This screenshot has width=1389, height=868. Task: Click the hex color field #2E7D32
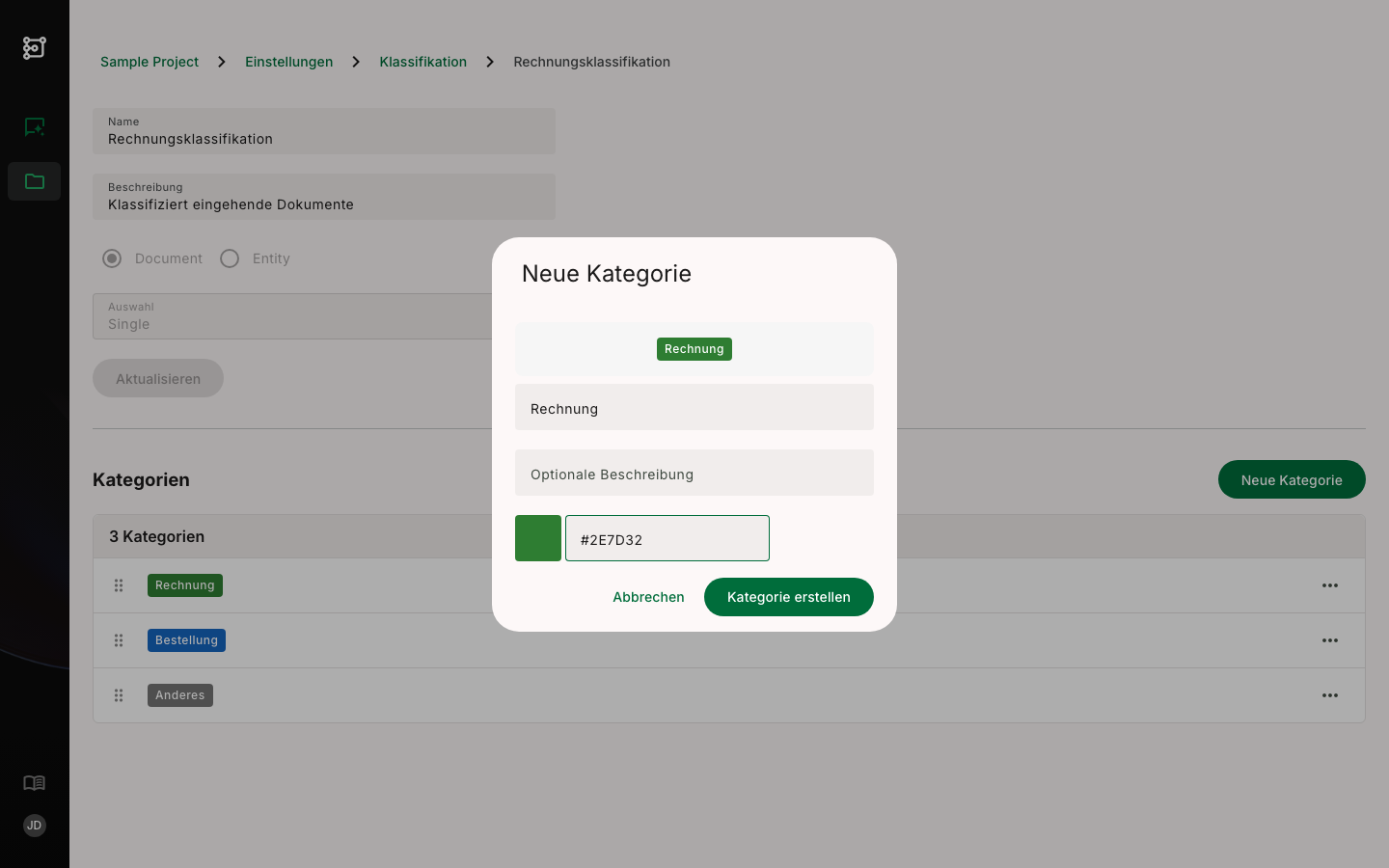pyautogui.click(x=667, y=538)
